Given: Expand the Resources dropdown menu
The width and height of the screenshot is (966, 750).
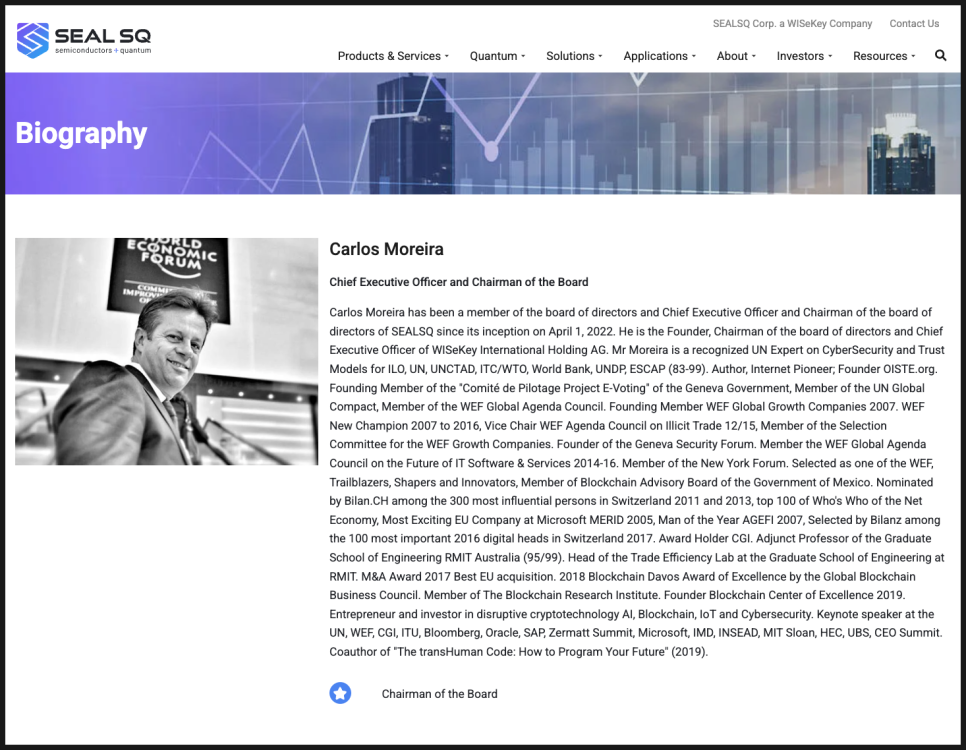Looking at the screenshot, I should coord(883,56).
